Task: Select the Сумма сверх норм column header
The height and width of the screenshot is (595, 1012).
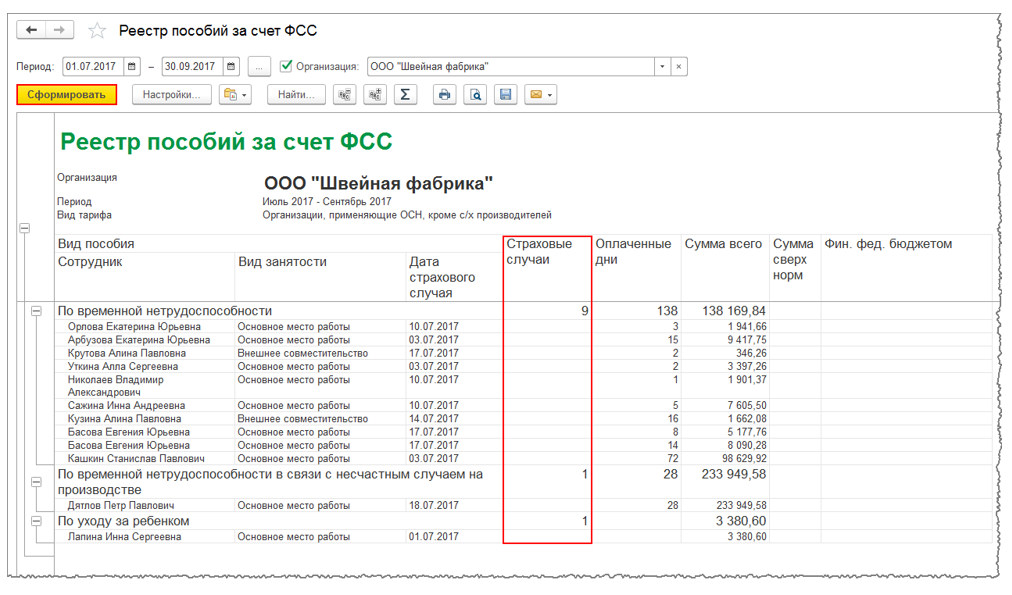Action: tap(795, 268)
